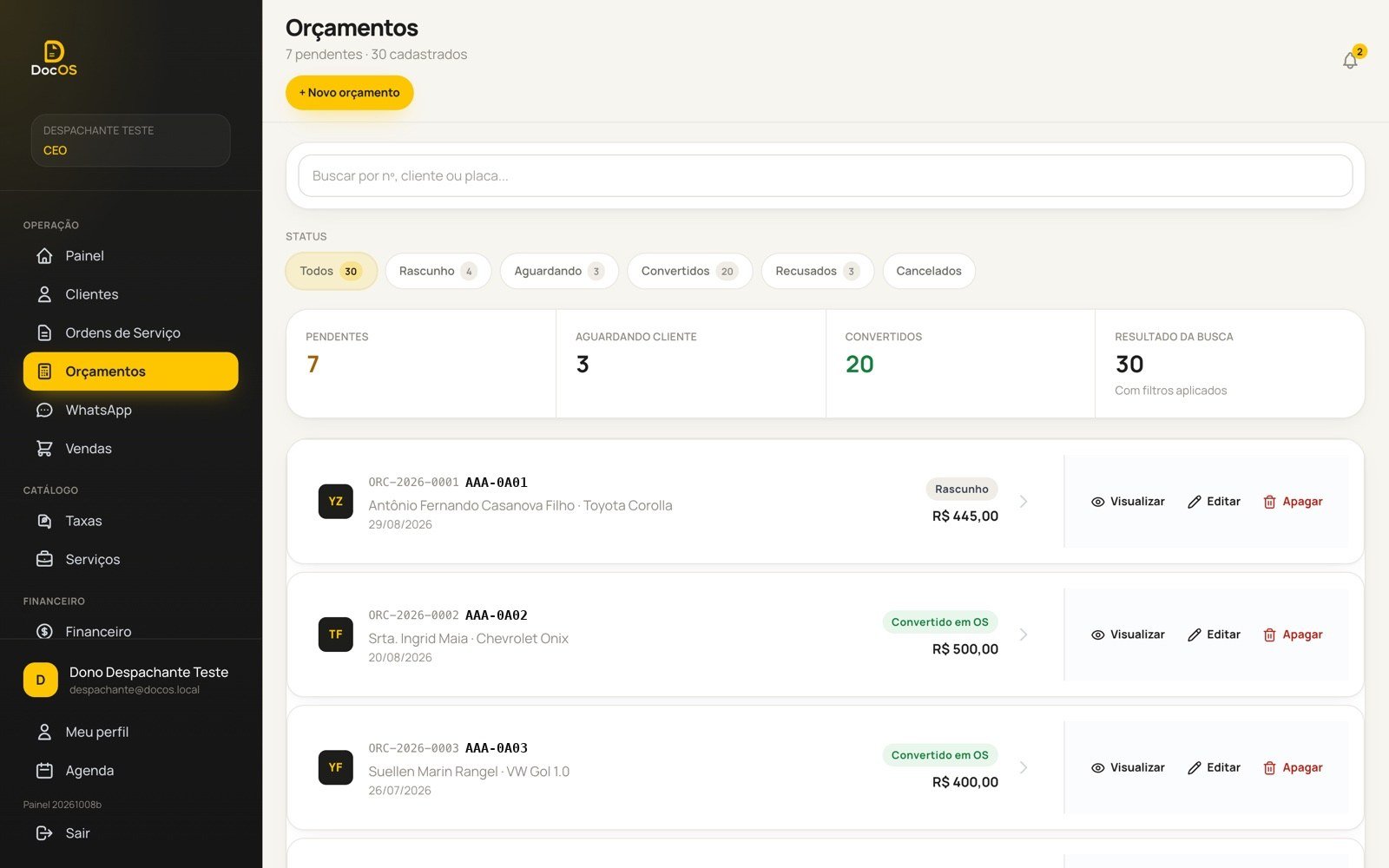Screen dimensions: 1389x868
Task: Open the notifications bell icon
Action: 1350,60
